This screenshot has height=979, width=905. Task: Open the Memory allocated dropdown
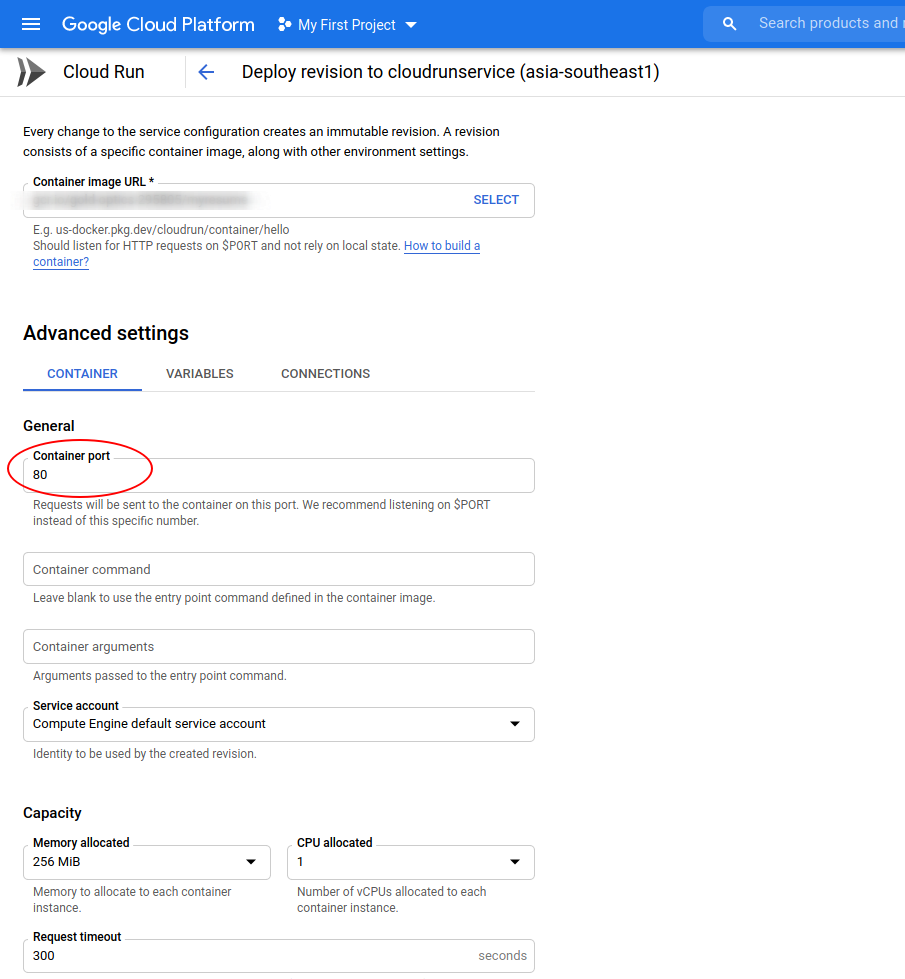coord(147,862)
